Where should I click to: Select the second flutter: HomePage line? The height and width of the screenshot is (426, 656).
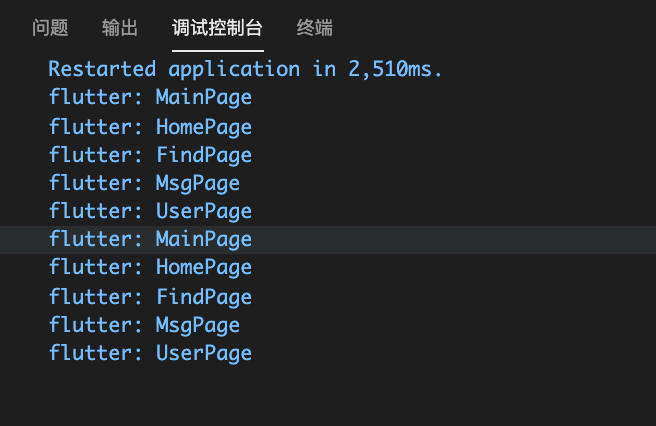(x=150, y=267)
